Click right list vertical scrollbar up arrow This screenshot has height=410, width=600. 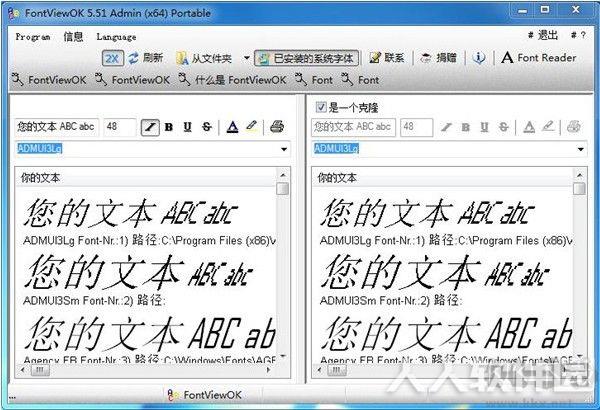pyautogui.click(x=579, y=175)
